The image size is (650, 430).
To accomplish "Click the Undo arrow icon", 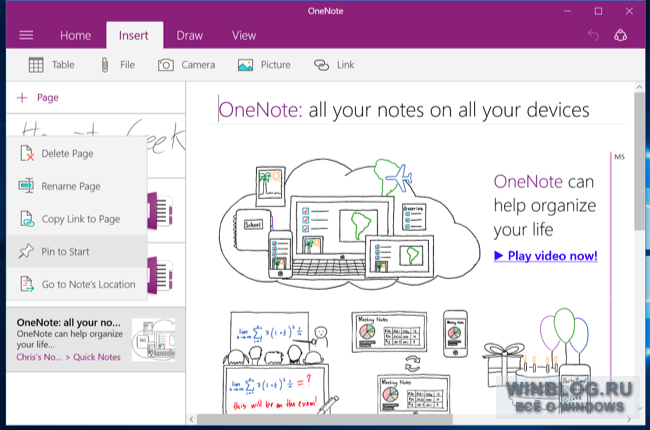I will click(x=593, y=35).
